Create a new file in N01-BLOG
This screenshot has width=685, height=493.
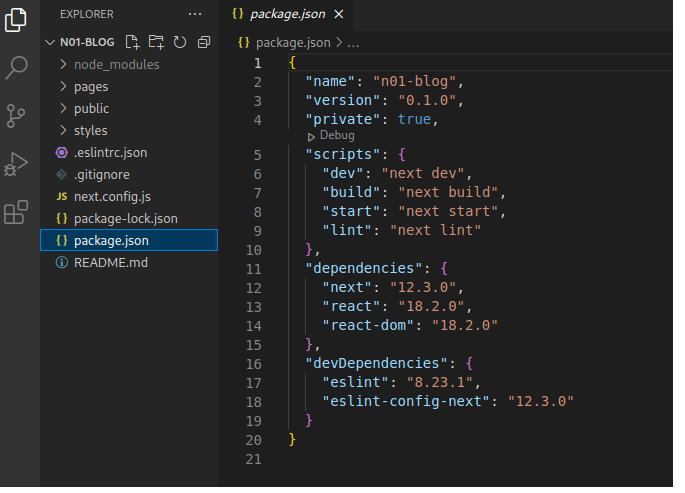(132, 42)
